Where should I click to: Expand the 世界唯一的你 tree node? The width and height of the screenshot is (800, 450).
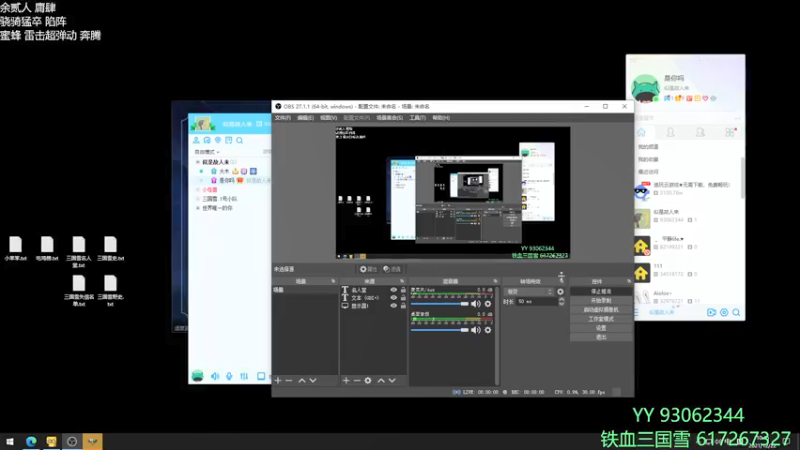point(198,208)
